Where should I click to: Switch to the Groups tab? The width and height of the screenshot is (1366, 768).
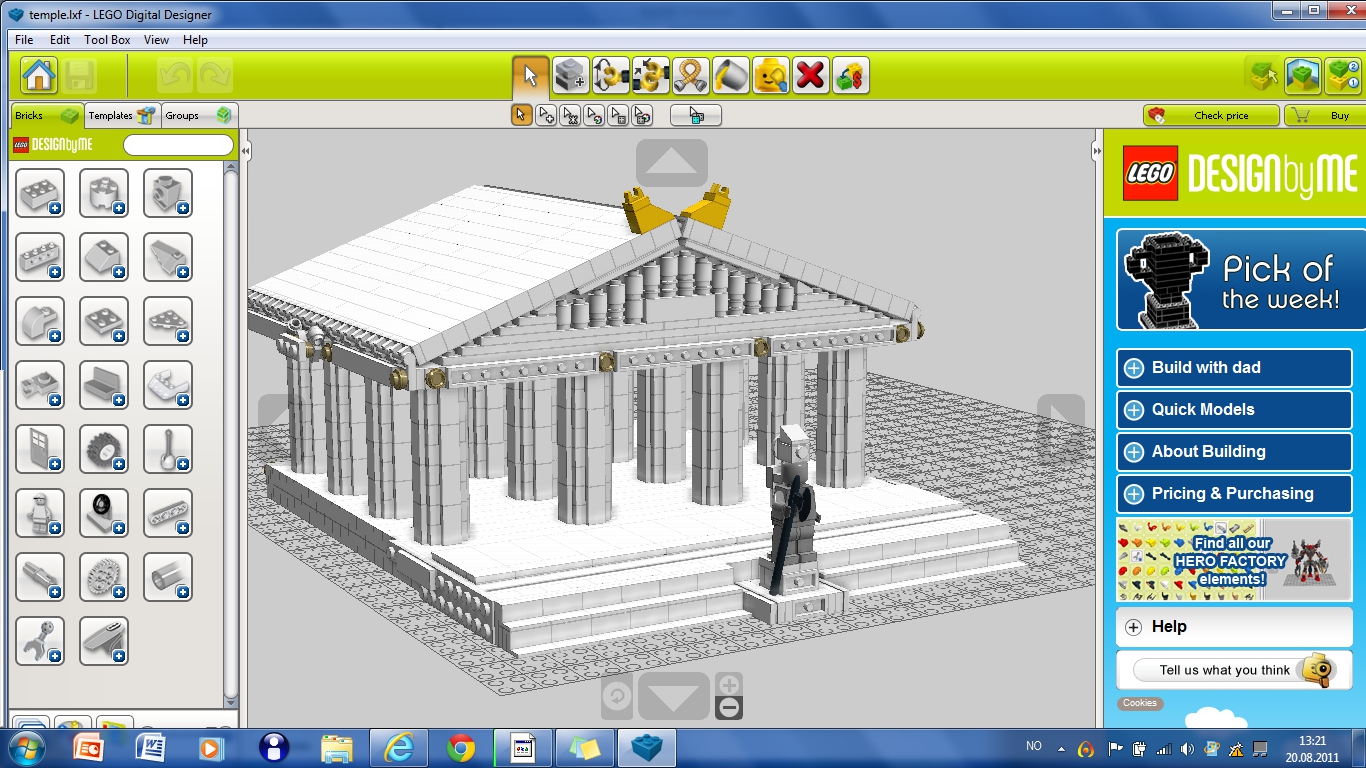198,115
